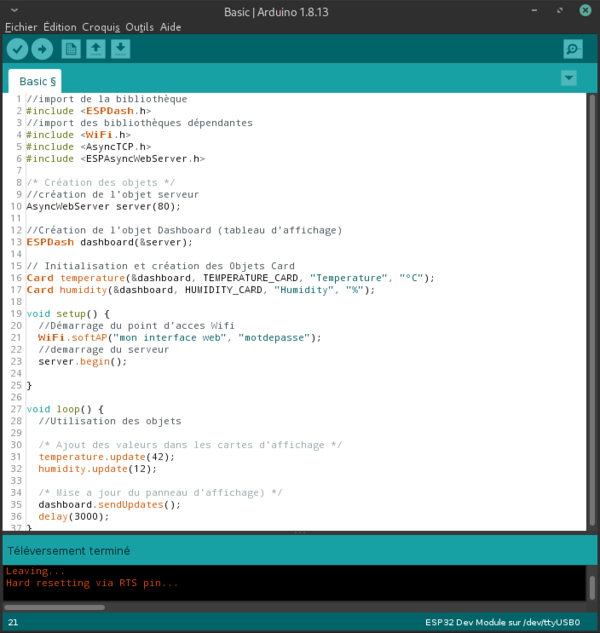Image resolution: width=600 pixels, height=633 pixels.
Task: Click the console vertical scrollbar
Action: [x=592, y=588]
